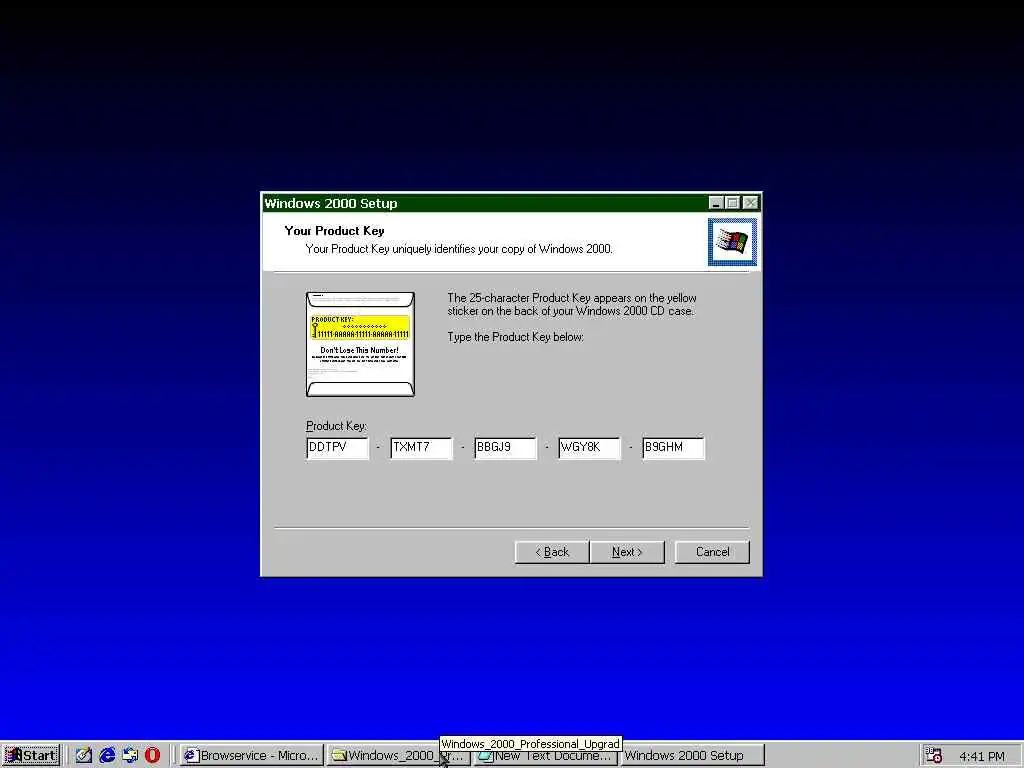This screenshot has height=768, width=1024.
Task: Click the Product Key sticker illustration
Action: click(360, 344)
